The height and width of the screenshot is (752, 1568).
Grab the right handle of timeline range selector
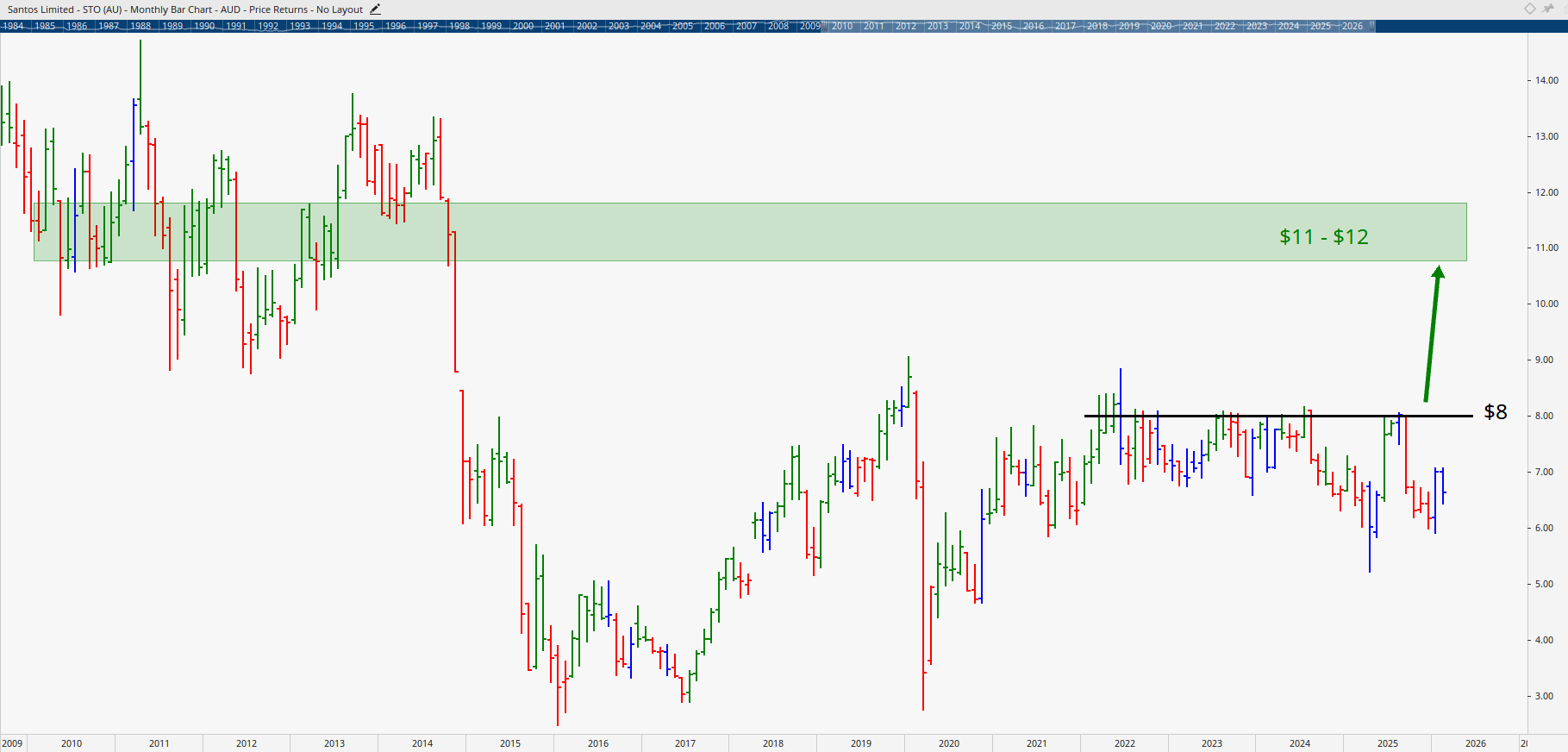[1373, 26]
